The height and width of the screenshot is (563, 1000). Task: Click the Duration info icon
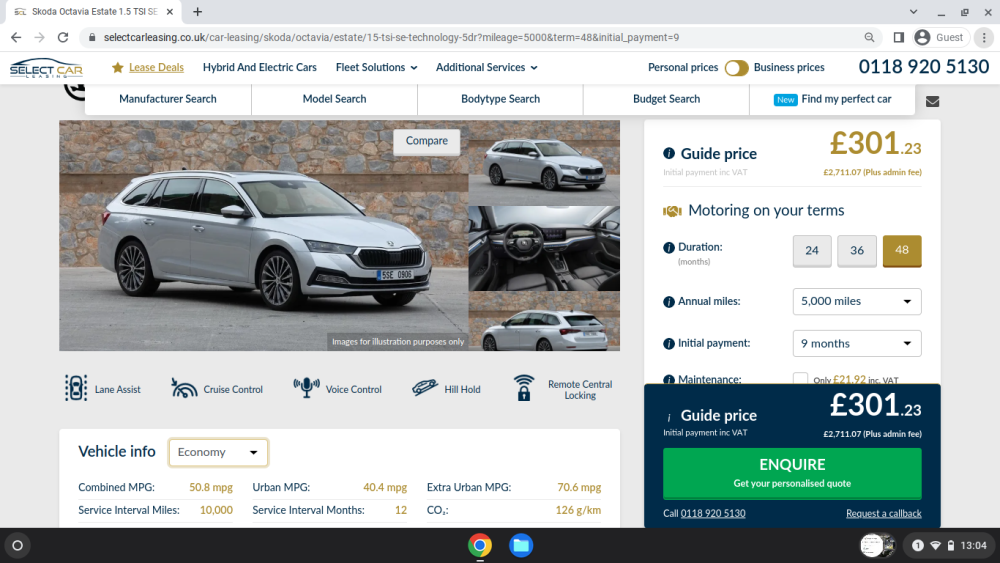[669, 247]
